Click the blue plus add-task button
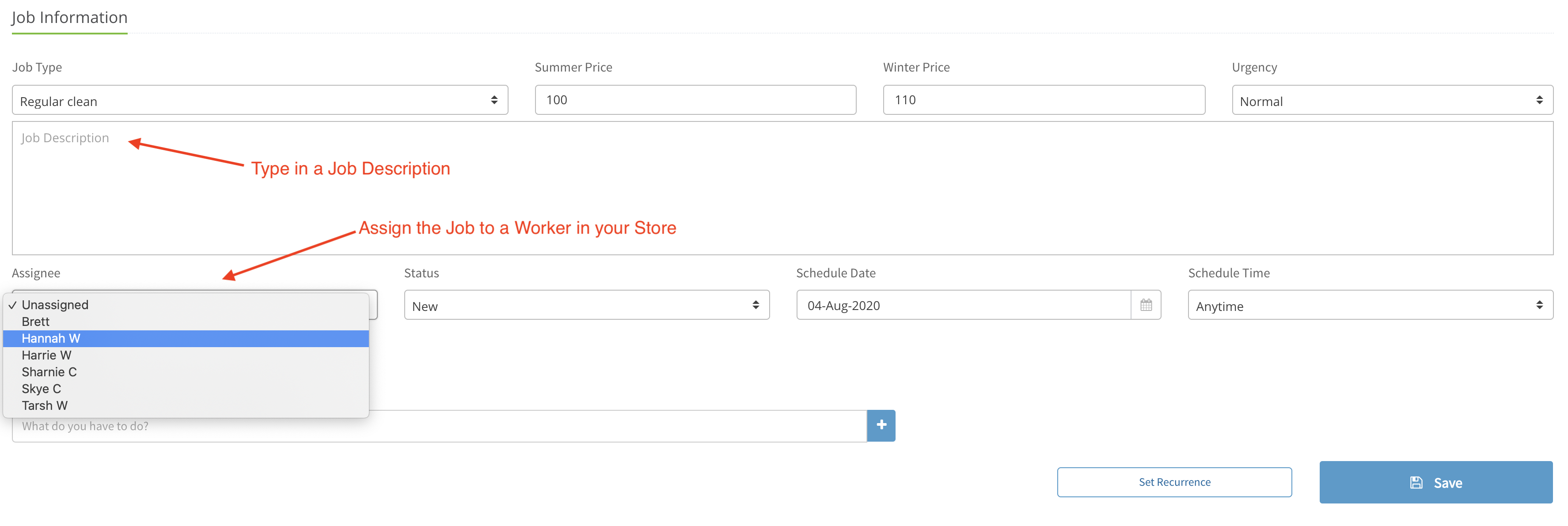This screenshot has height=526, width=1568. click(881, 426)
